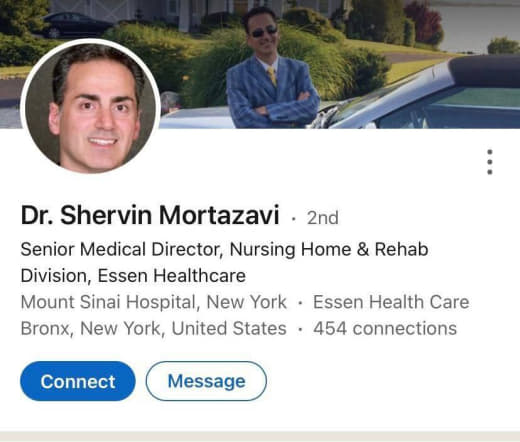
Task: Click the Senior Medical Director headline line
Action: tap(224, 249)
